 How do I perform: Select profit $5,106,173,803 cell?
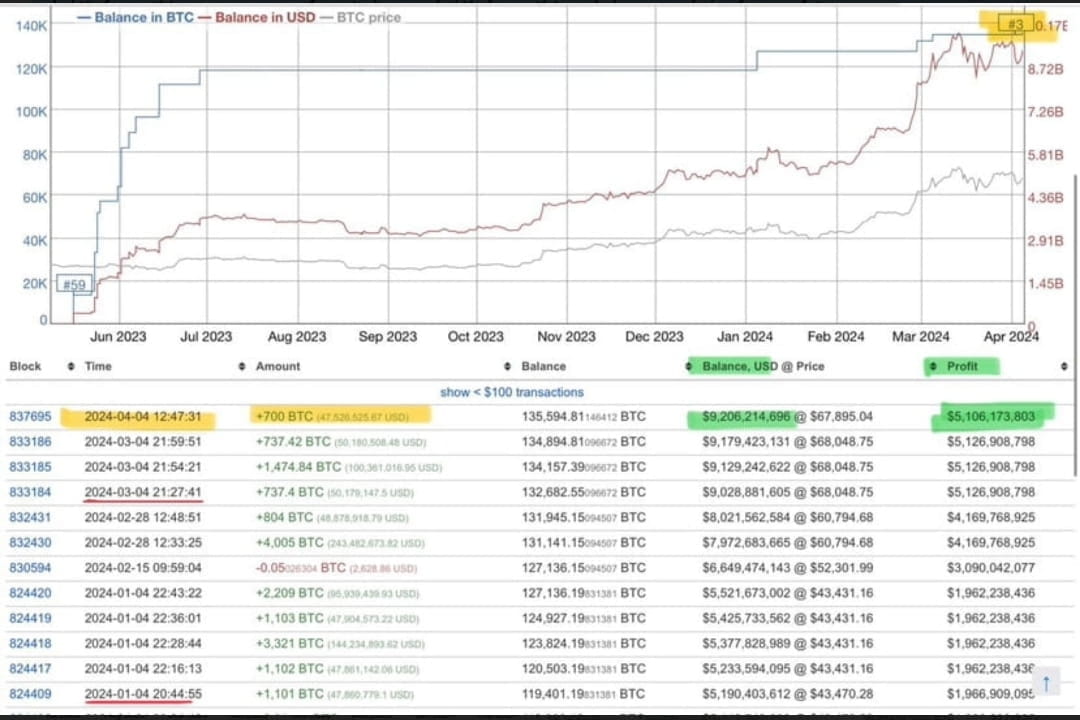[x=990, y=417]
